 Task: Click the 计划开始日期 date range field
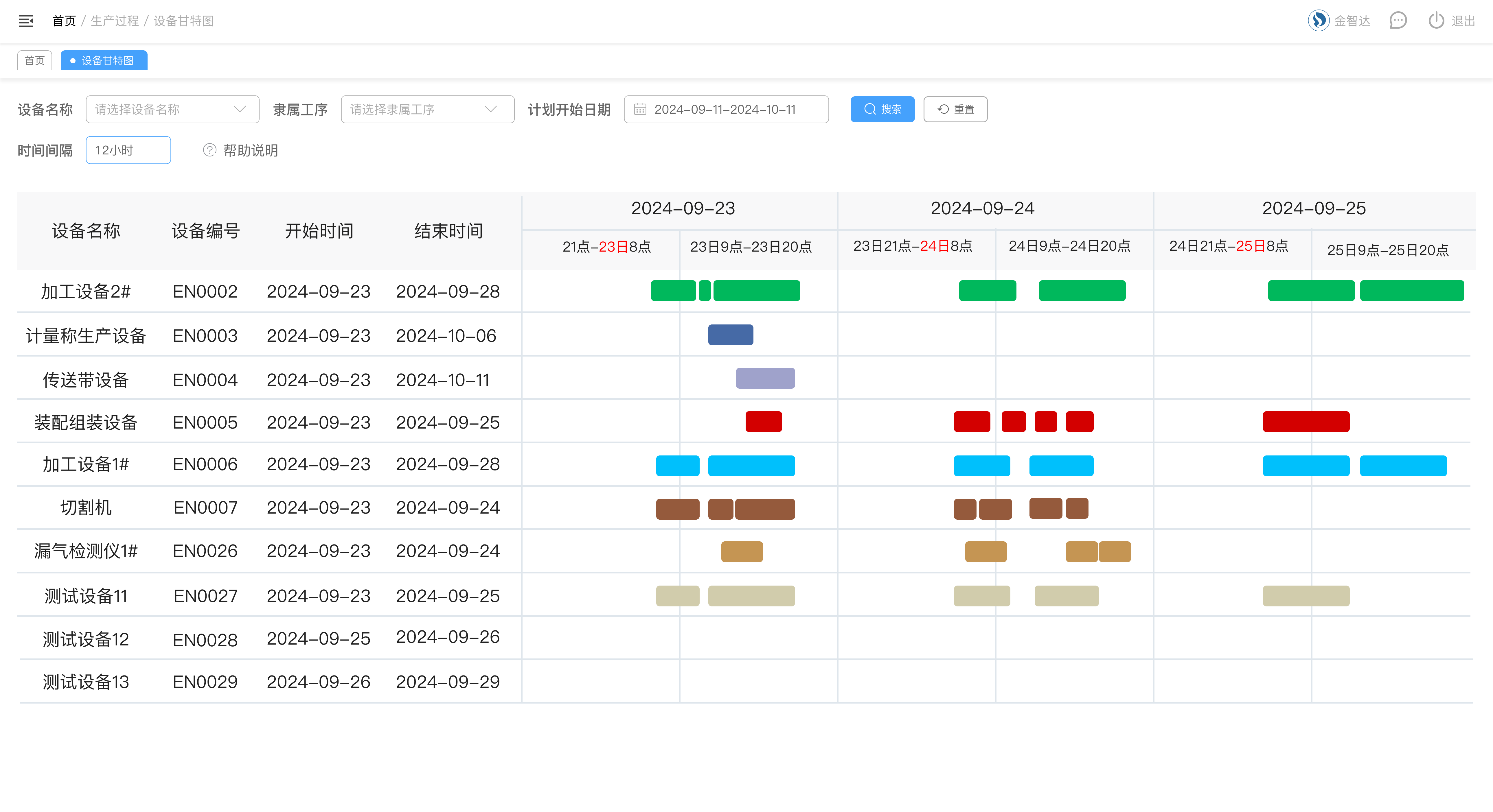point(726,110)
